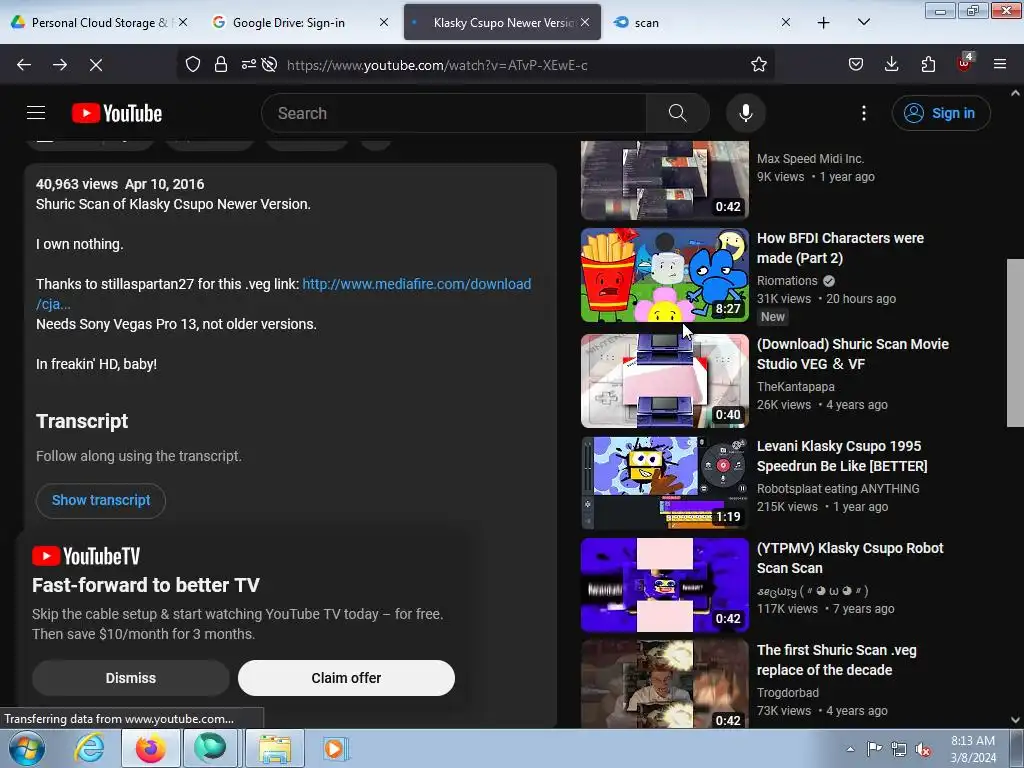The height and width of the screenshot is (768, 1024).
Task: Open How BFDI Characters were made thumbnail
Action: tap(665, 275)
